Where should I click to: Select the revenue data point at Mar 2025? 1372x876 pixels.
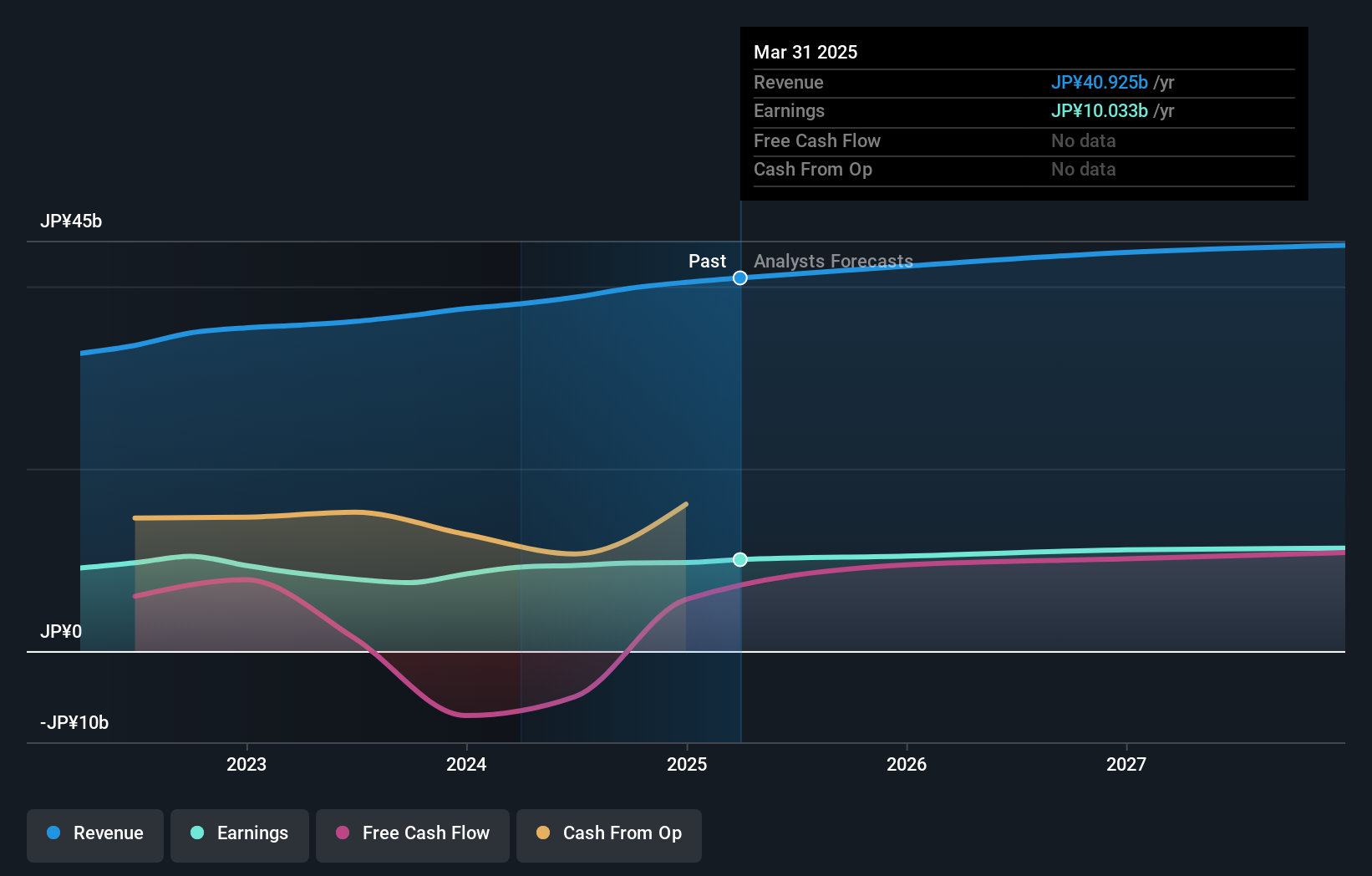740,278
